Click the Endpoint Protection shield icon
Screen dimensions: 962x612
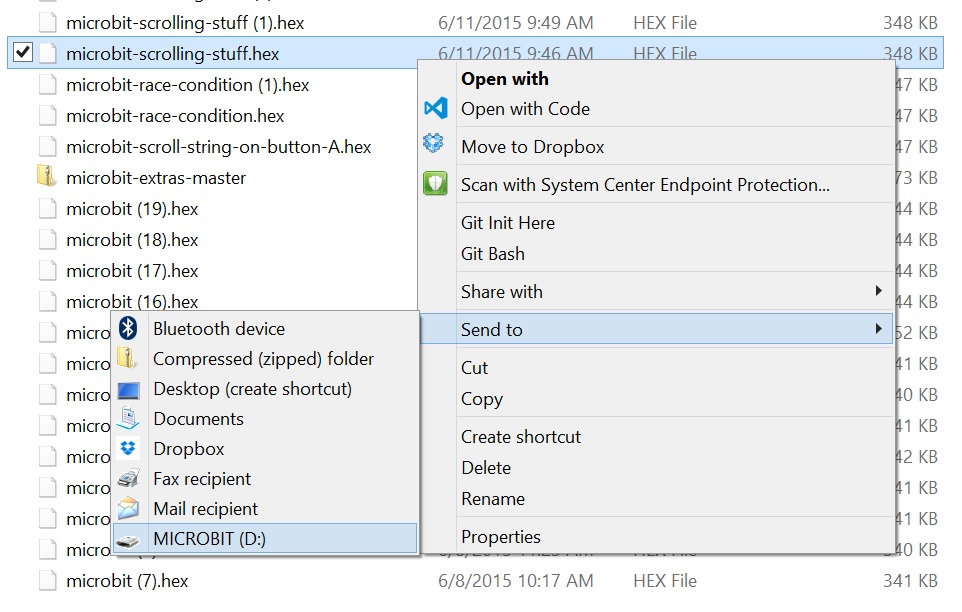(435, 184)
